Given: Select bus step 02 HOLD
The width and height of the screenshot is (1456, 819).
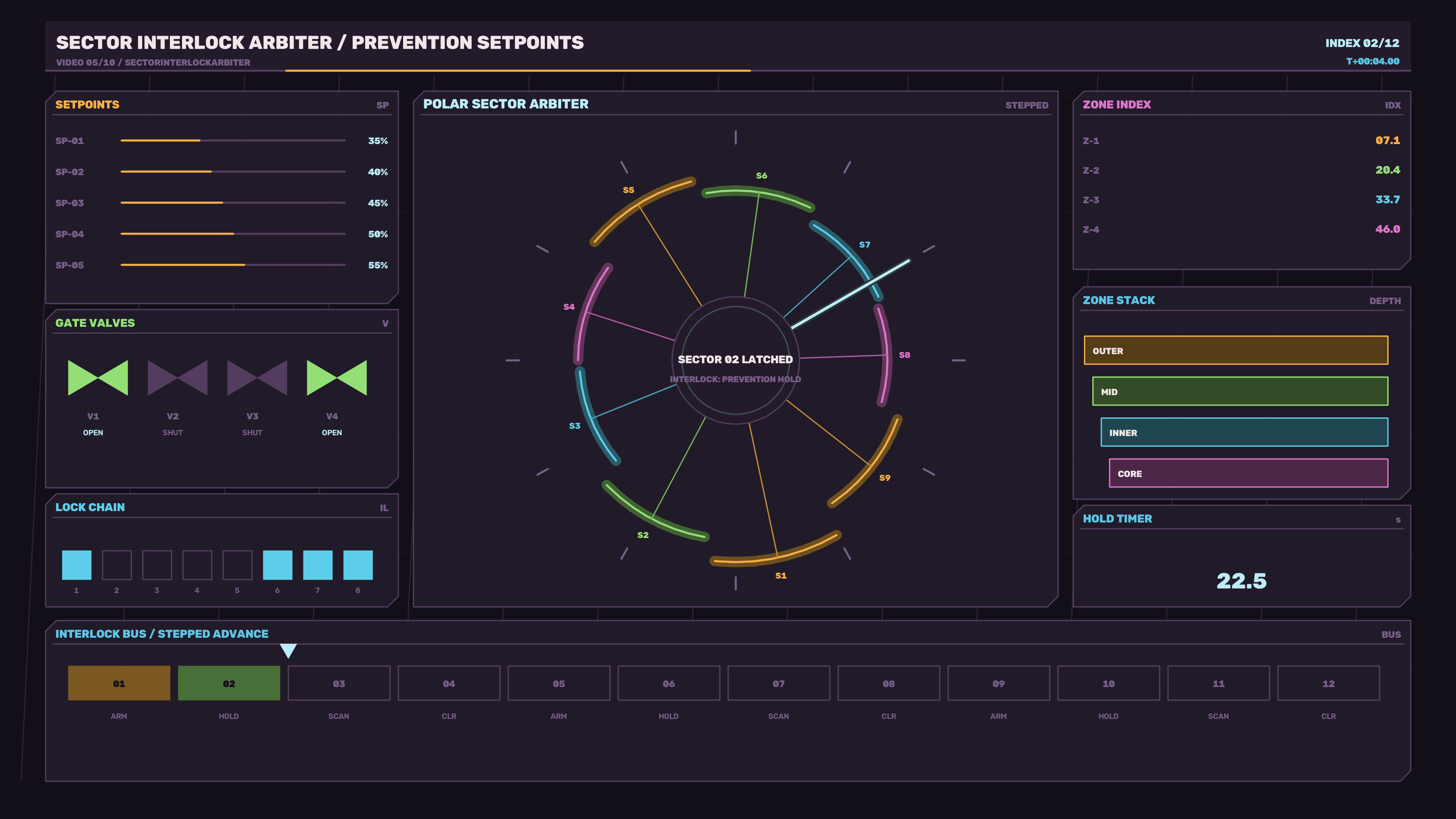Looking at the screenshot, I should 229,683.
